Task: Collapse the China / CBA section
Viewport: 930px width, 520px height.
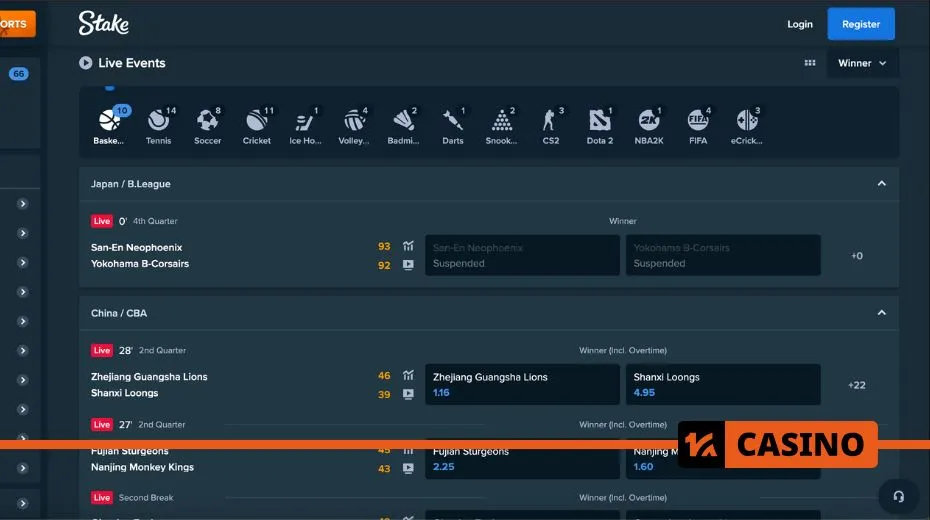Action: click(881, 313)
